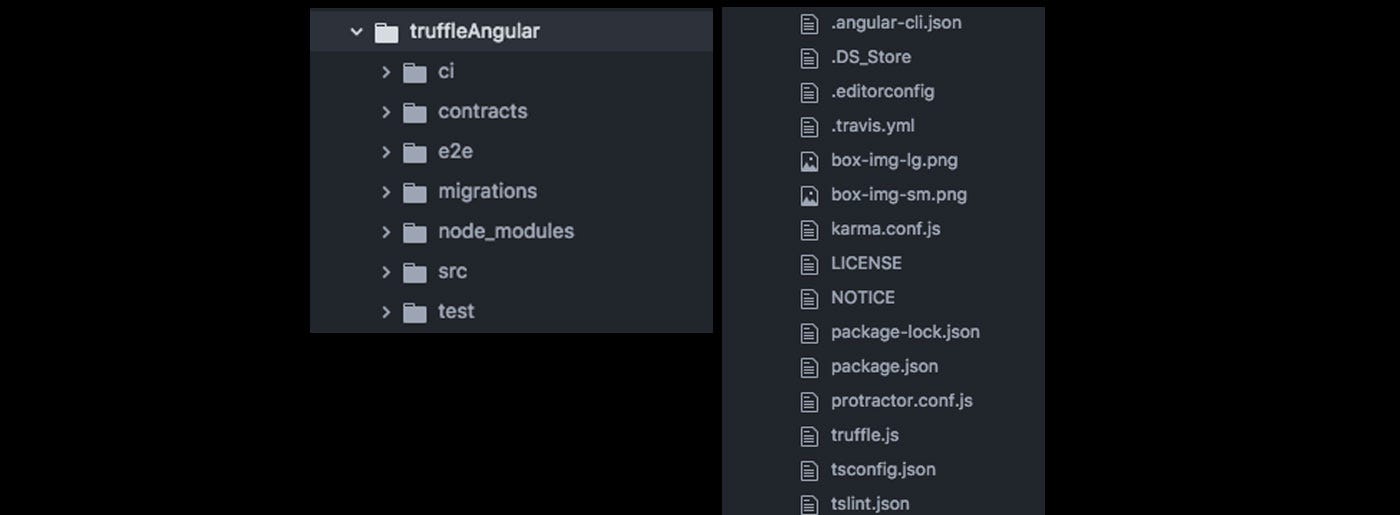Click the e2e folder icon
1400x515 pixels.
[415, 152]
